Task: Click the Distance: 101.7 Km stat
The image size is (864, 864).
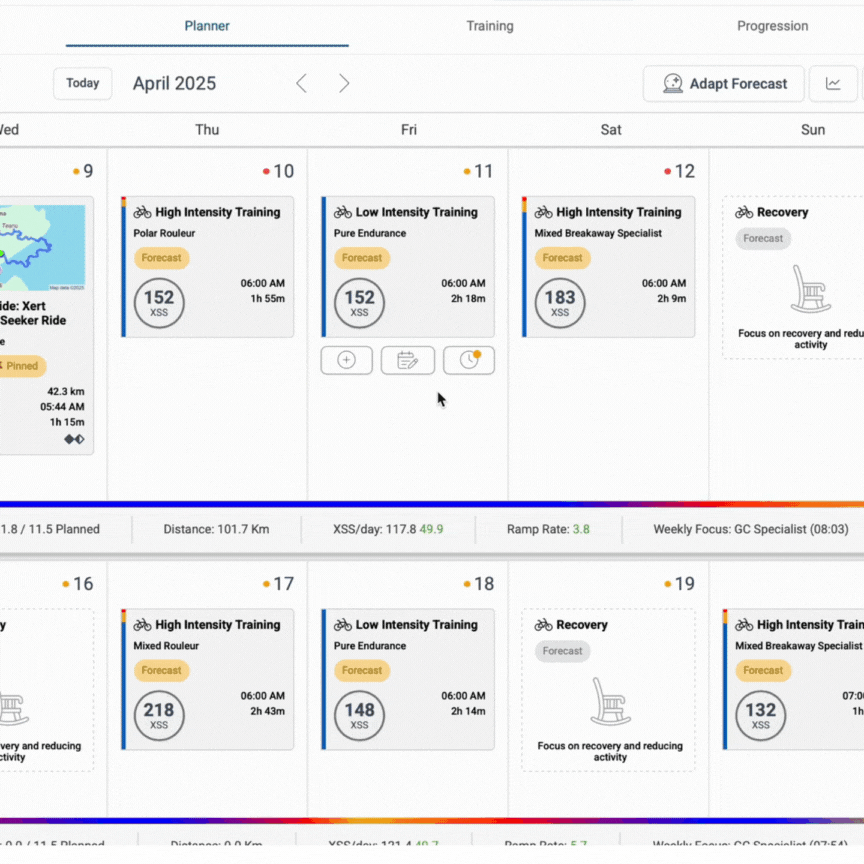Action: pos(217,529)
